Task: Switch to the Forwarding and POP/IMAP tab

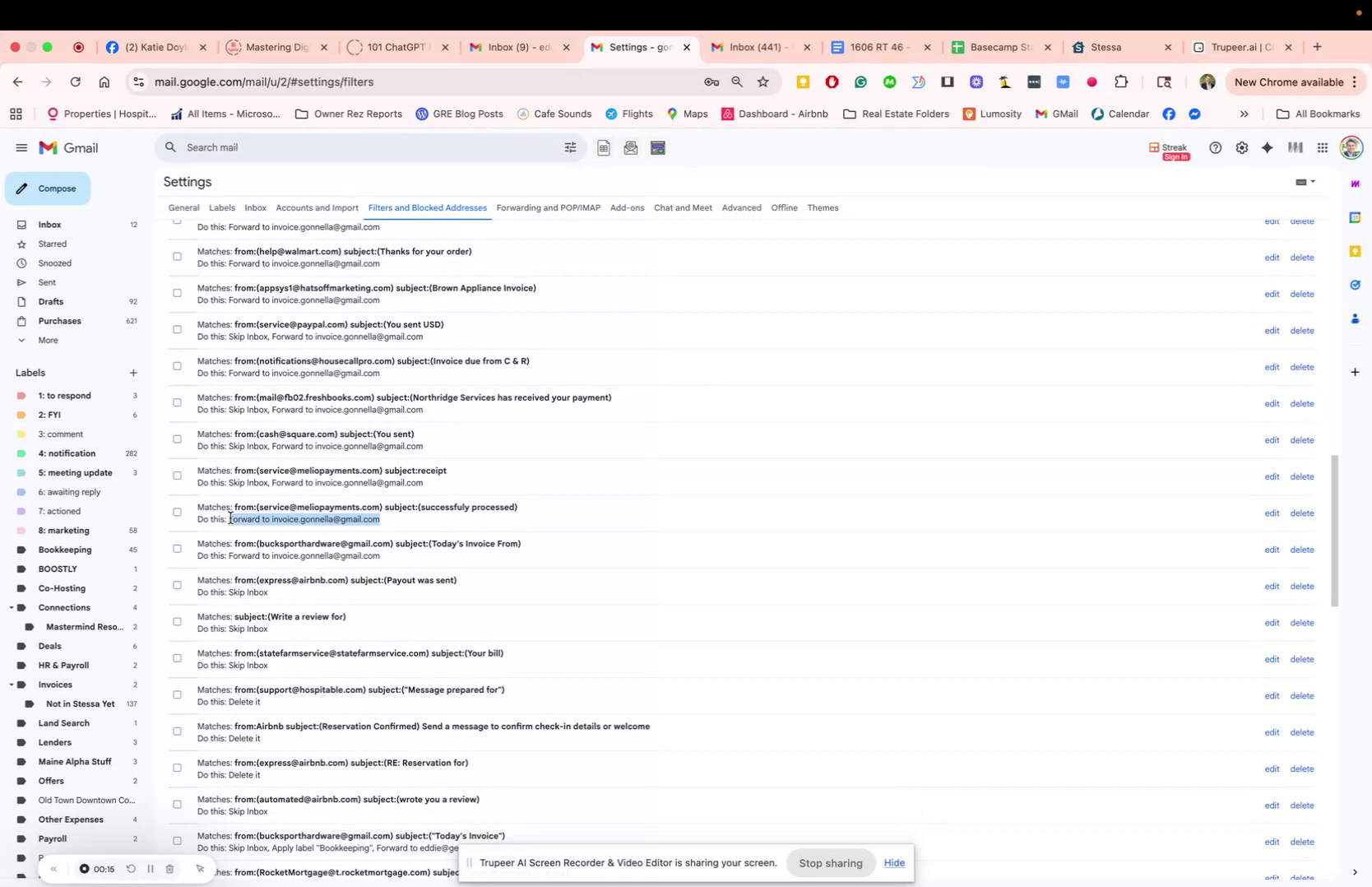Action: [548, 208]
